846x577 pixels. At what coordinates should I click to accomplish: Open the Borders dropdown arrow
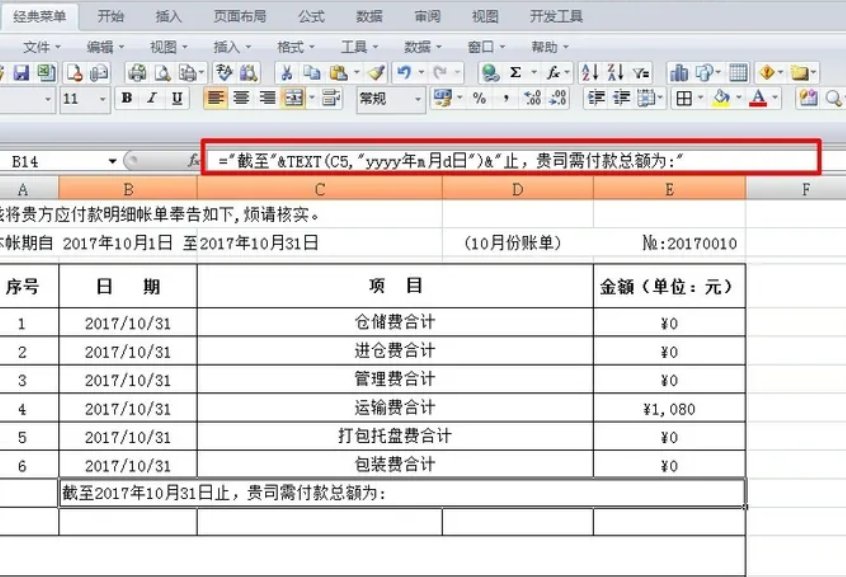click(701, 98)
